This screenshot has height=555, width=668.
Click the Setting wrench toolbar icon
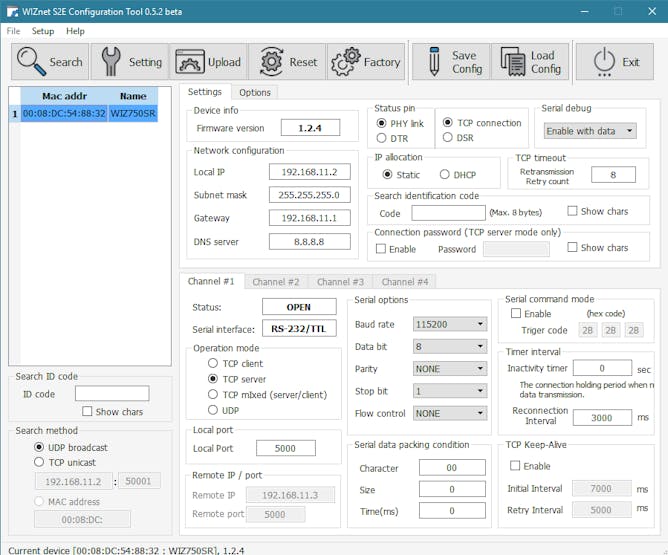pos(111,62)
